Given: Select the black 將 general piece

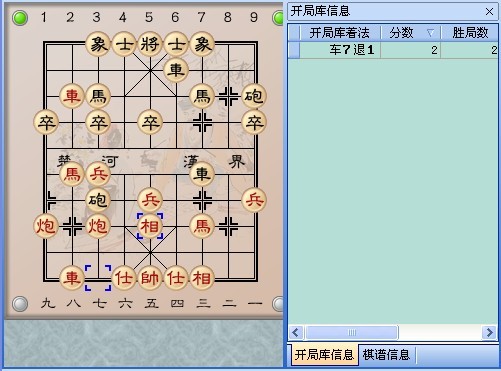Looking at the screenshot, I should [x=150, y=44].
